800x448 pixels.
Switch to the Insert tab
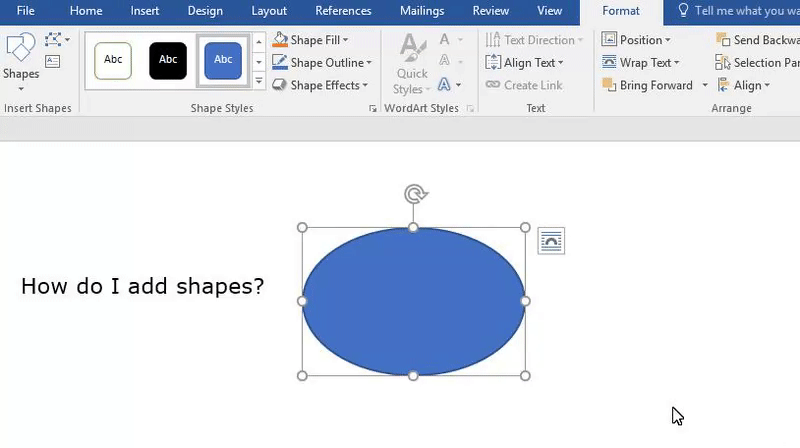[145, 11]
